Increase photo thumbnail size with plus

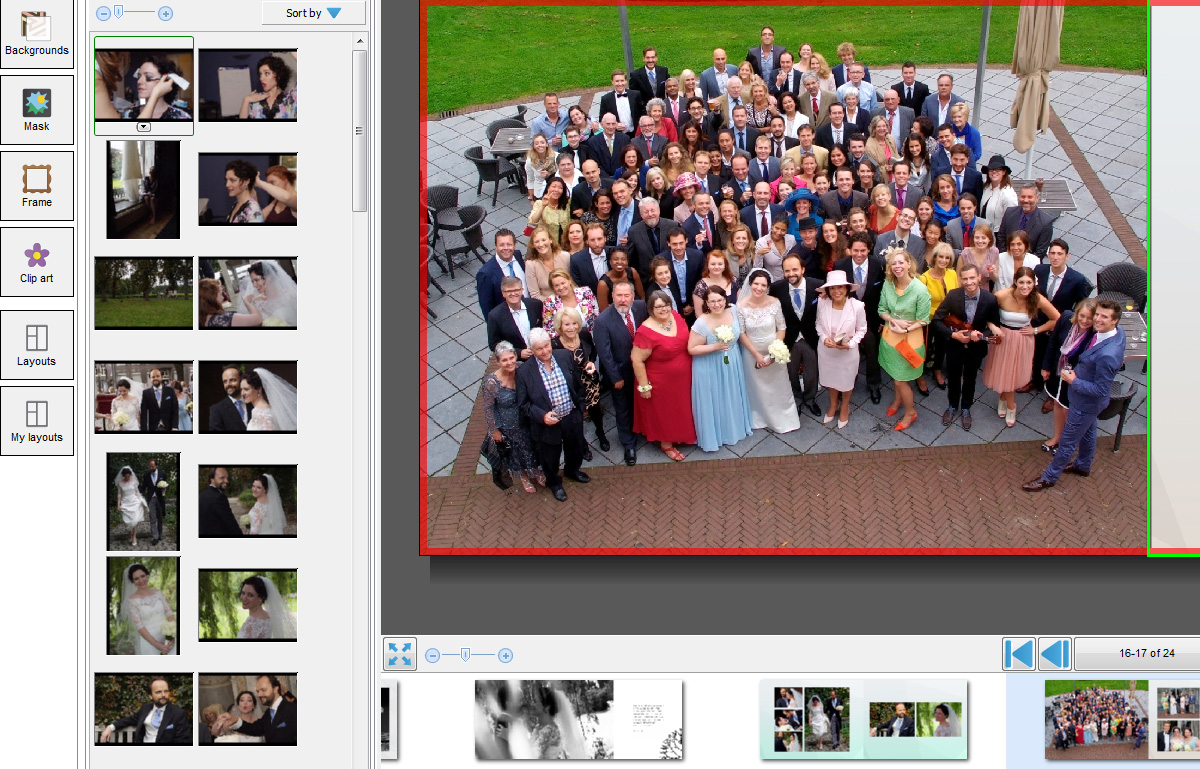click(x=166, y=13)
